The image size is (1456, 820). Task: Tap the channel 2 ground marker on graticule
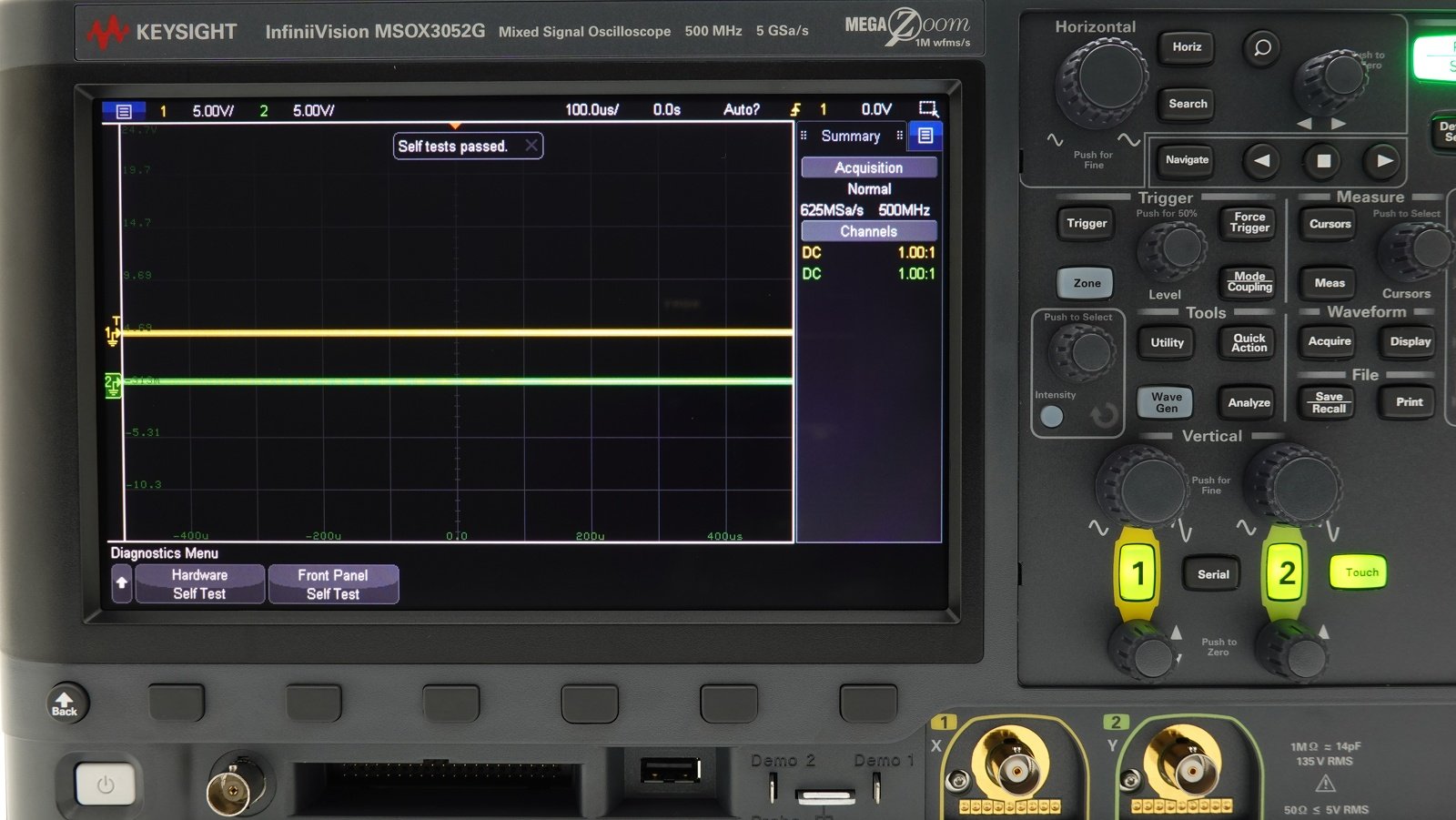112,385
